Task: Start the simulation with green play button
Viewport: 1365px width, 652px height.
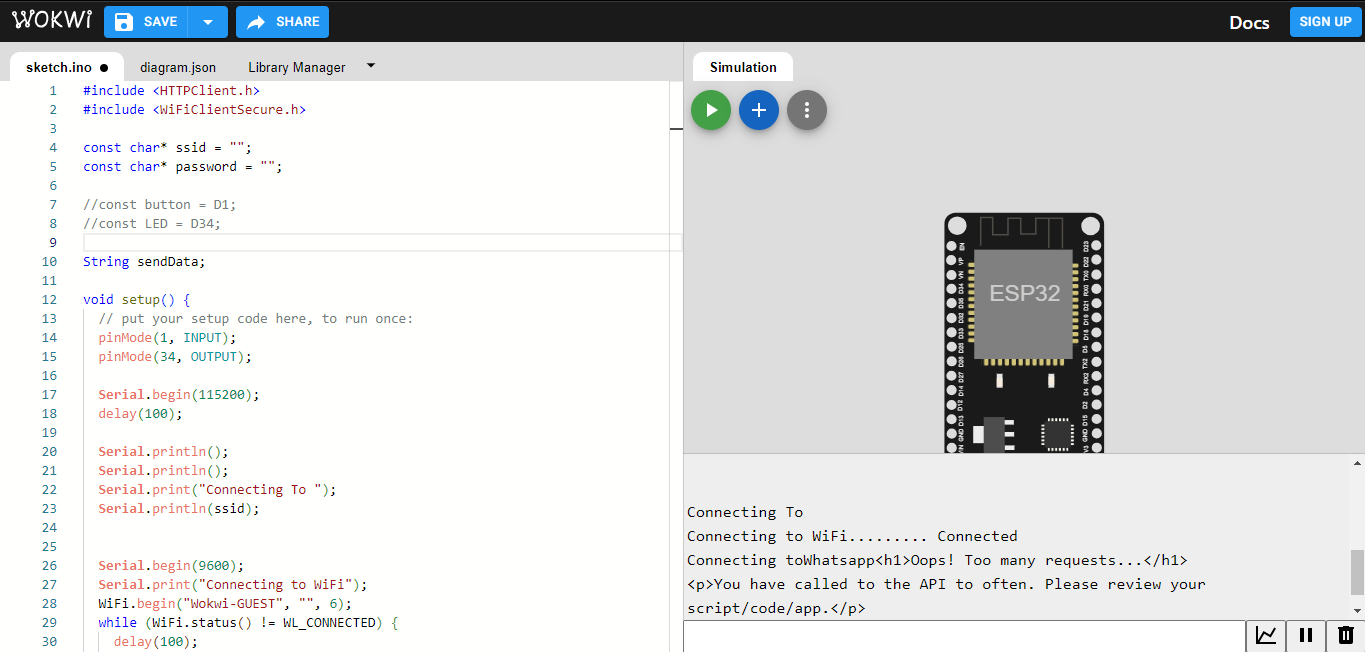Action: [711, 110]
